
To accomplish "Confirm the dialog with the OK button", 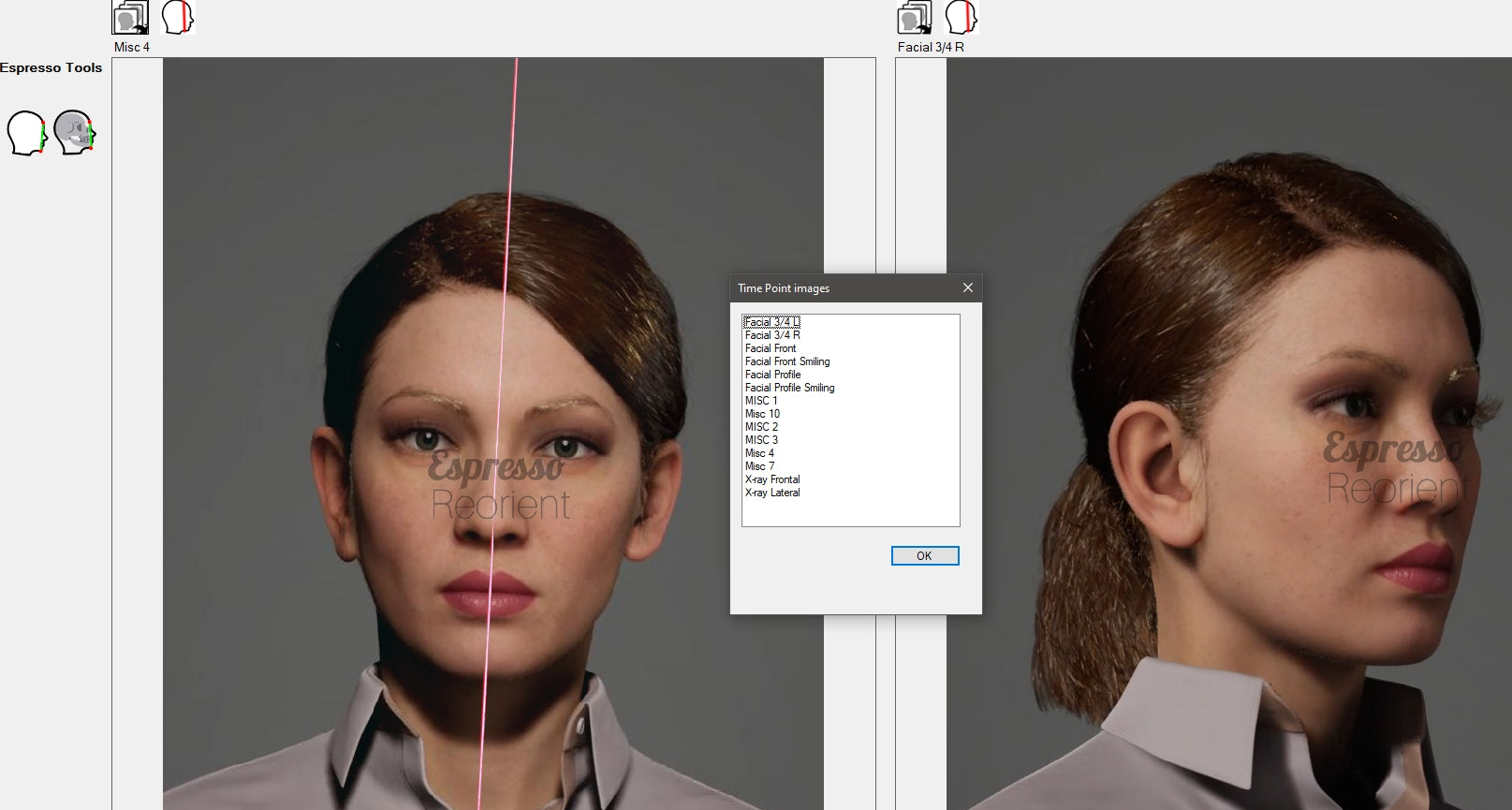I will coord(925,556).
